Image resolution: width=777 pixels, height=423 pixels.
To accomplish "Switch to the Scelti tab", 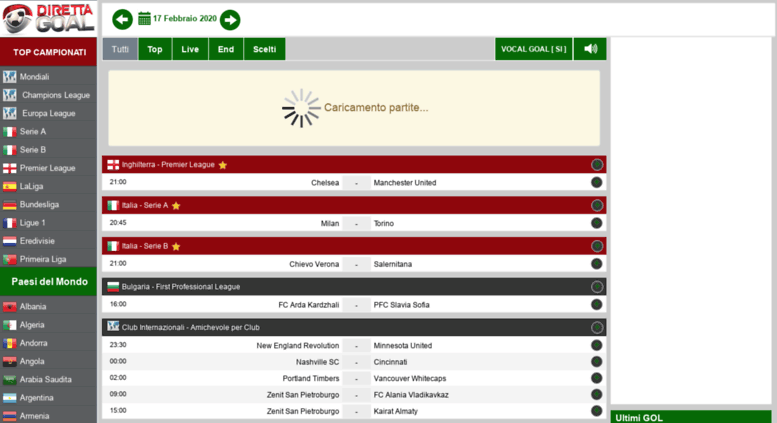I will point(265,49).
